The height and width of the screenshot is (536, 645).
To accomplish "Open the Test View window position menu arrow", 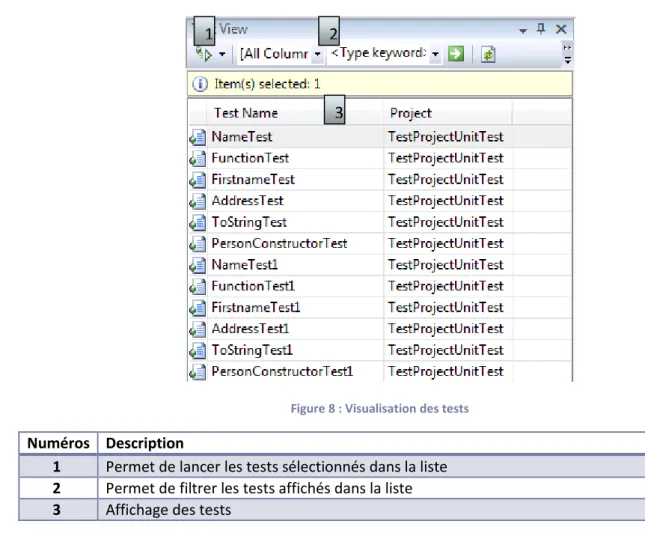I will (x=523, y=30).
